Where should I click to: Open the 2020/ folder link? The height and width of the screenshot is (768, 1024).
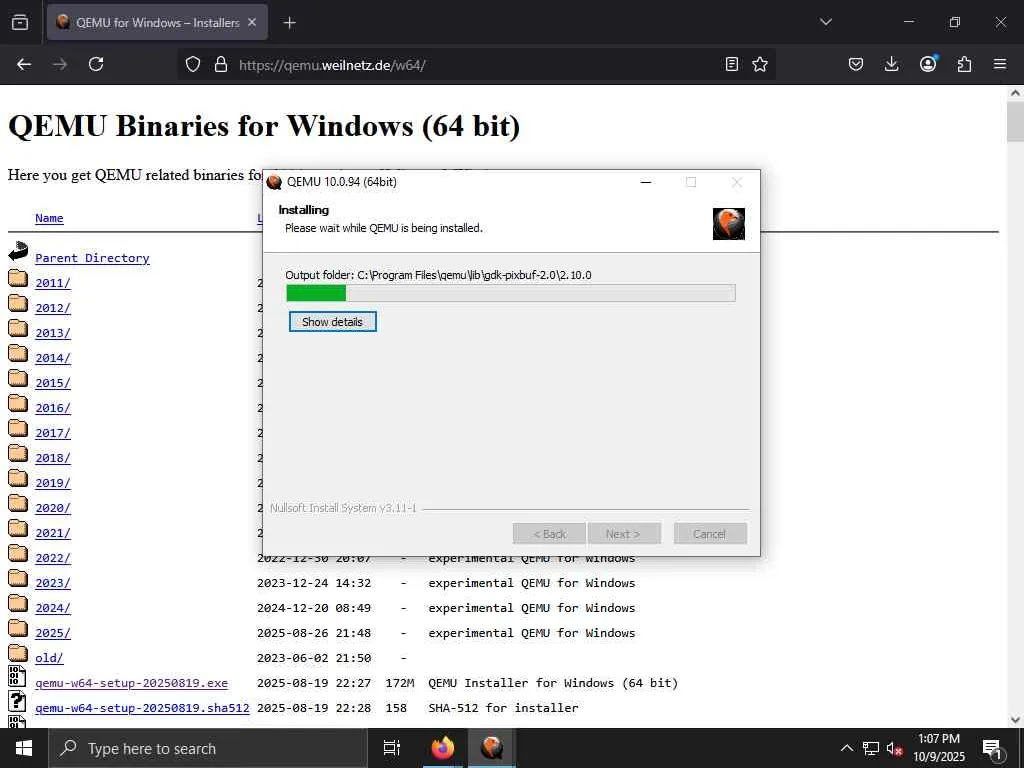pyautogui.click(x=53, y=508)
